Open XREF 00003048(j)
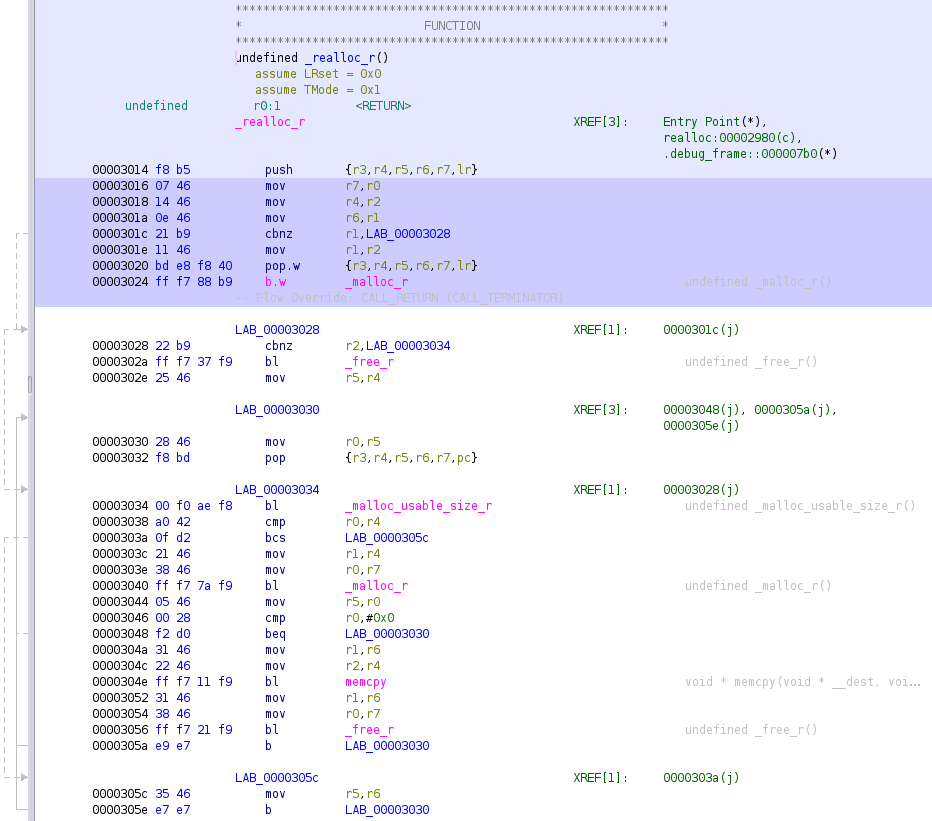The width and height of the screenshot is (932, 821). 701,410
